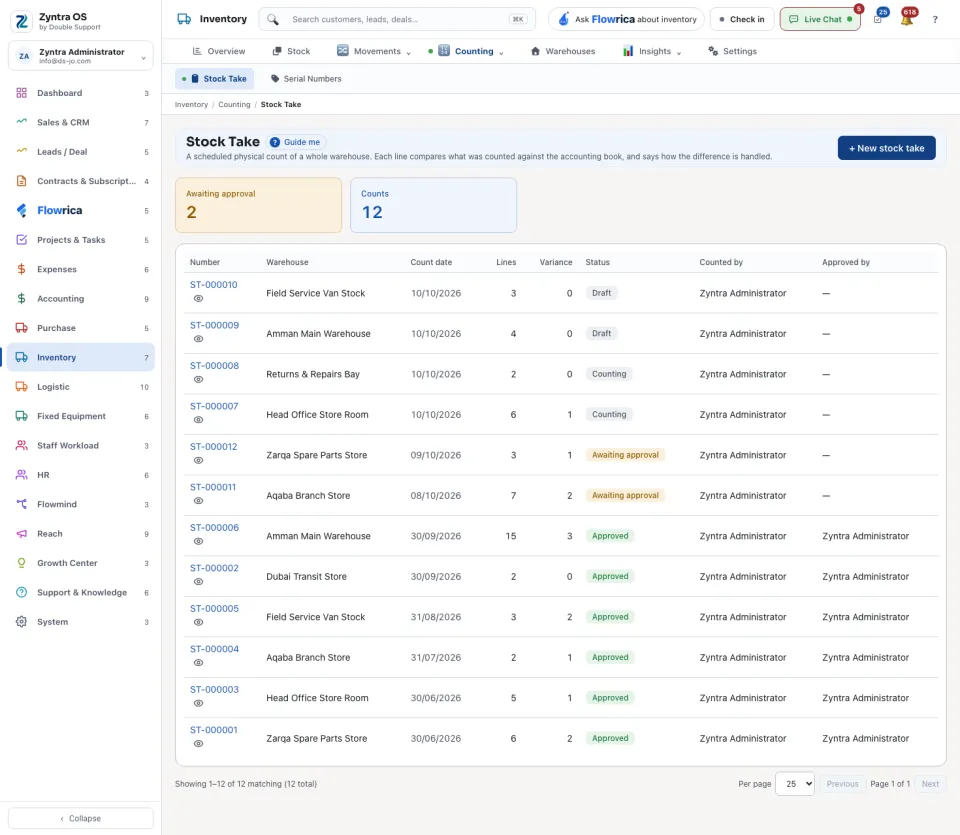View stock take ST-000010 via eye icon

pyautogui.click(x=198, y=299)
